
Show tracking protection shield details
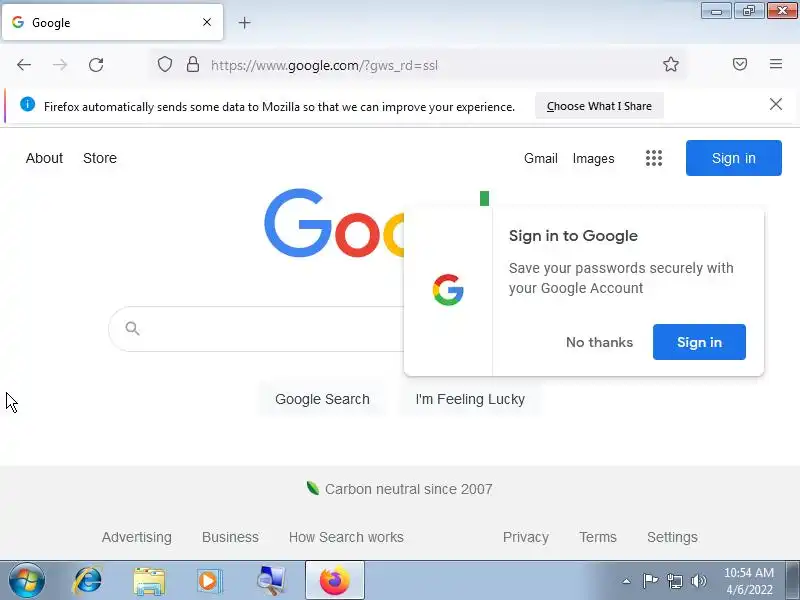pos(164,64)
